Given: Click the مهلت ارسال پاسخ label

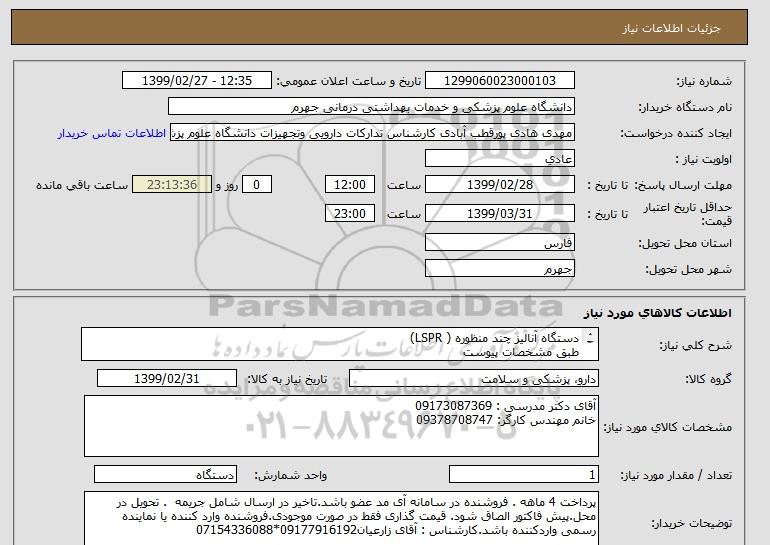Looking at the screenshot, I should [683, 186].
